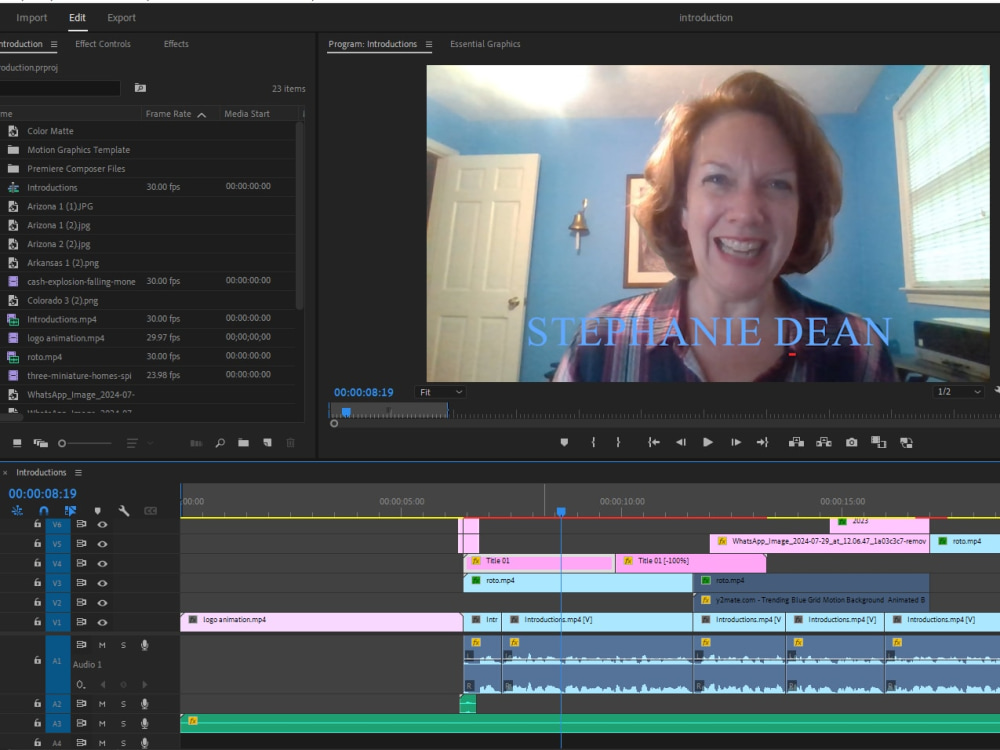The image size is (1000, 750).
Task: Toggle V1 track visibility
Action: (102, 622)
